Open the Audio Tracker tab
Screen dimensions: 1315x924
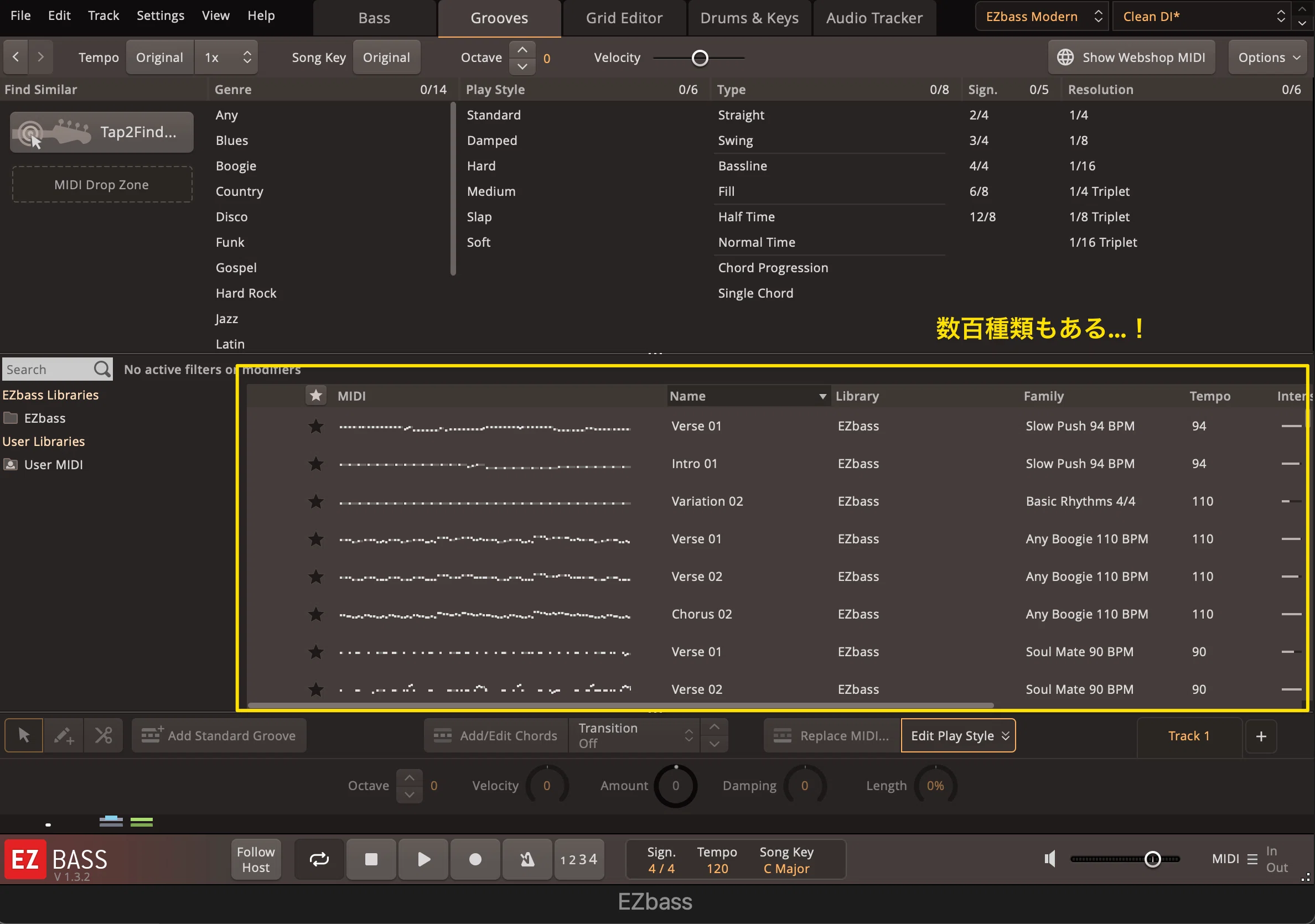click(874, 18)
